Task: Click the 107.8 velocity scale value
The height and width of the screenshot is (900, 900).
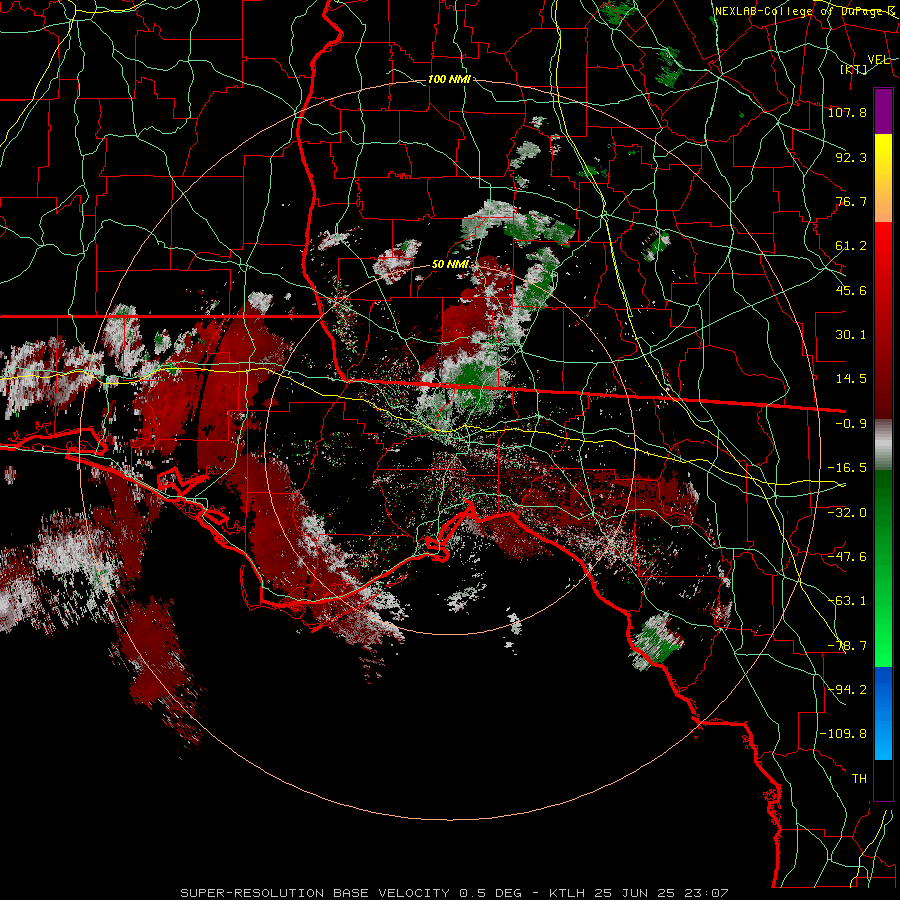Action: click(847, 112)
